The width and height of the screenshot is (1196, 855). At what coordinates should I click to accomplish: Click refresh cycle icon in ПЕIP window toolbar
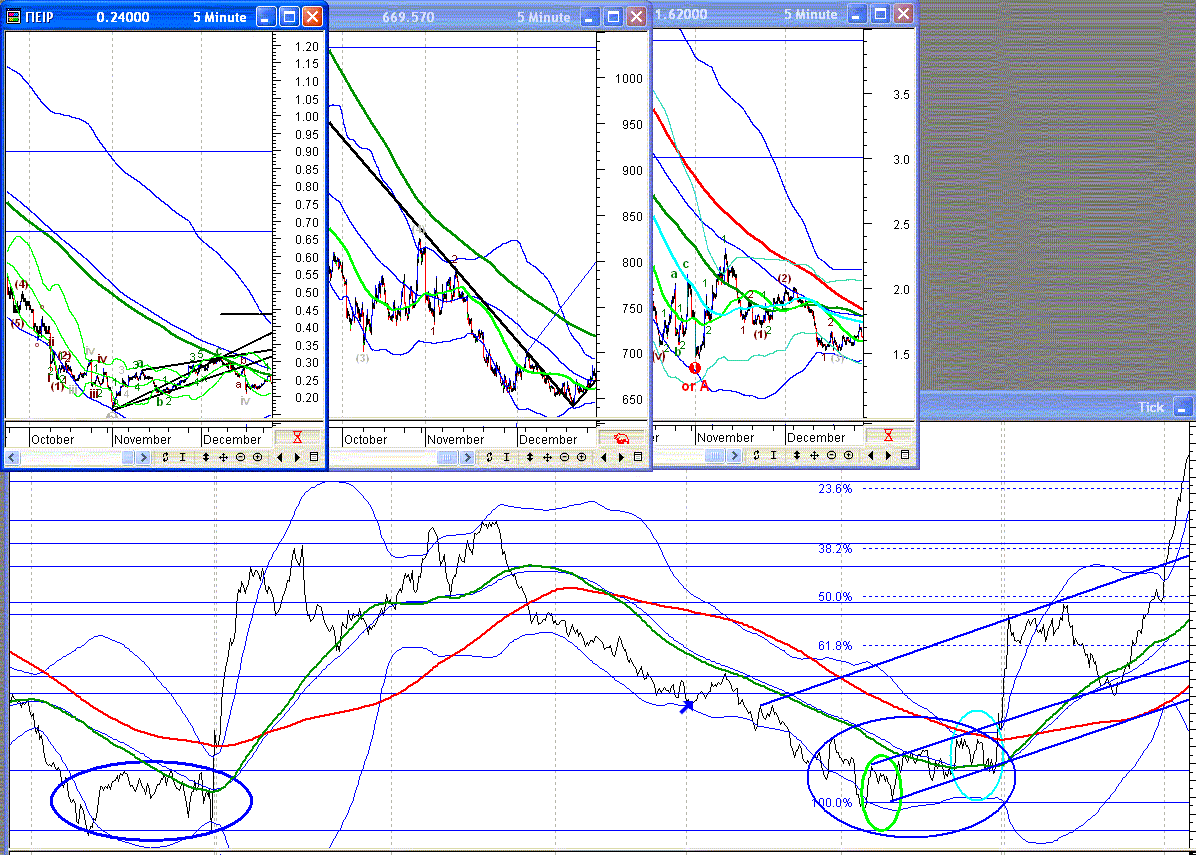point(165,458)
